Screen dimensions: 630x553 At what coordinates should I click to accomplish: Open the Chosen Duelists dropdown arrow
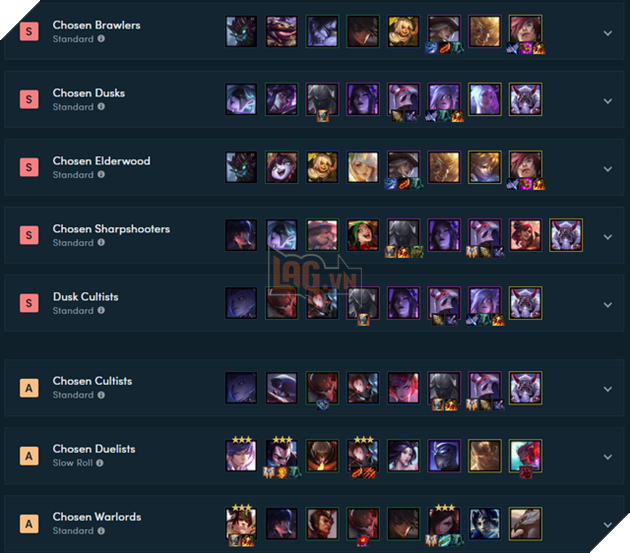(x=608, y=457)
